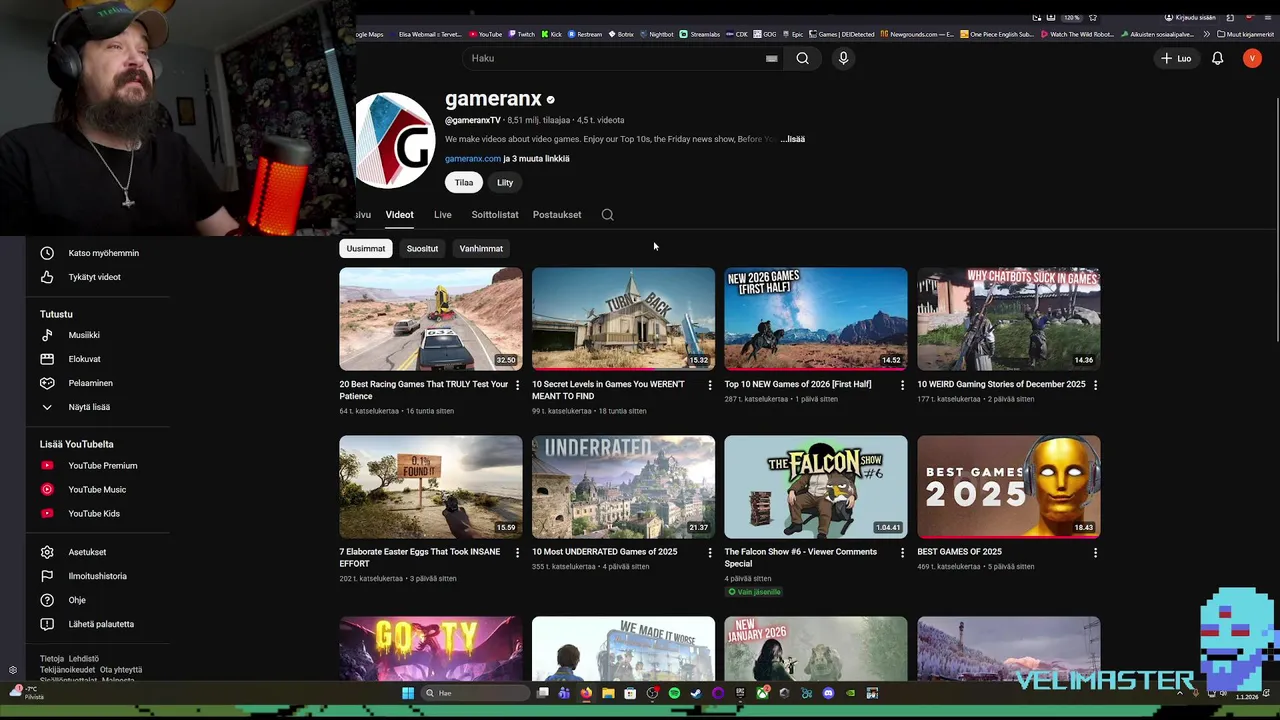Open 20 Best Racing Games video thumbnail
The height and width of the screenshot is (720, 1280).
430,319
